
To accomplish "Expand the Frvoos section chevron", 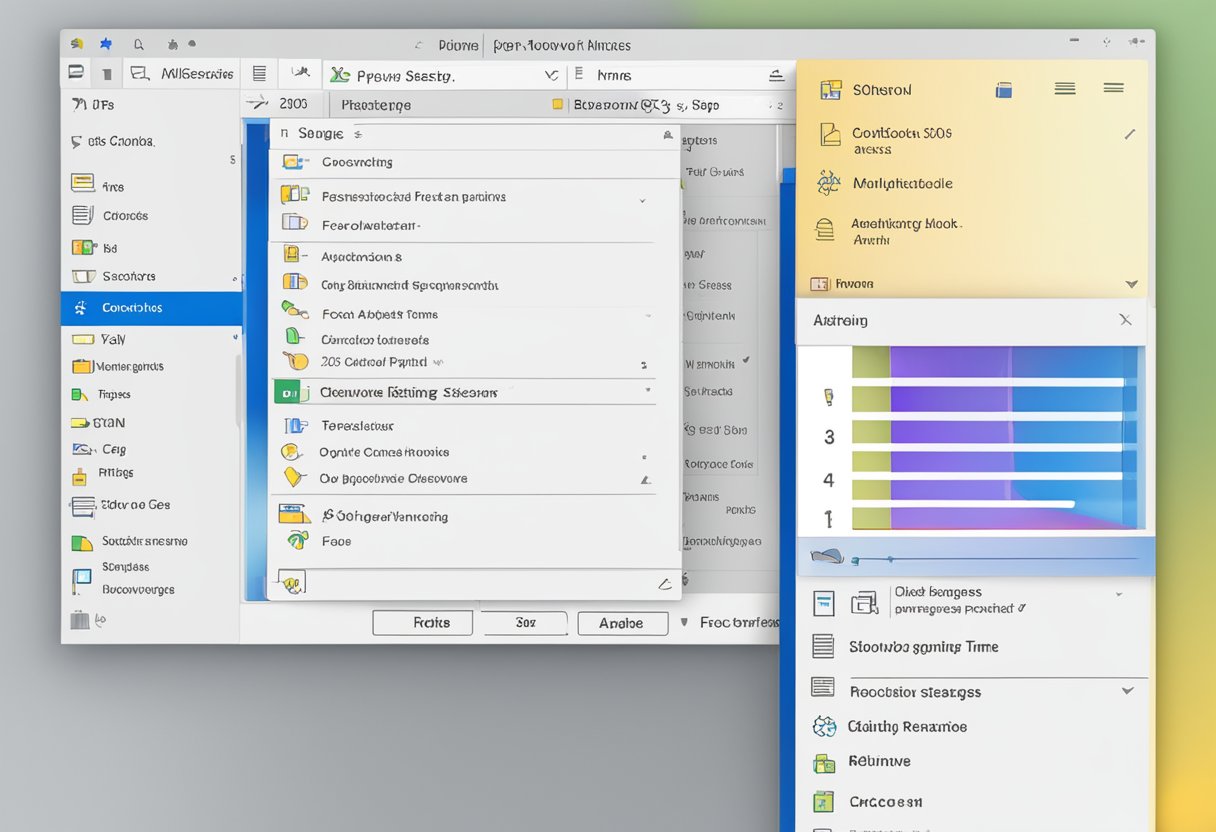I will pos(1131,284).
